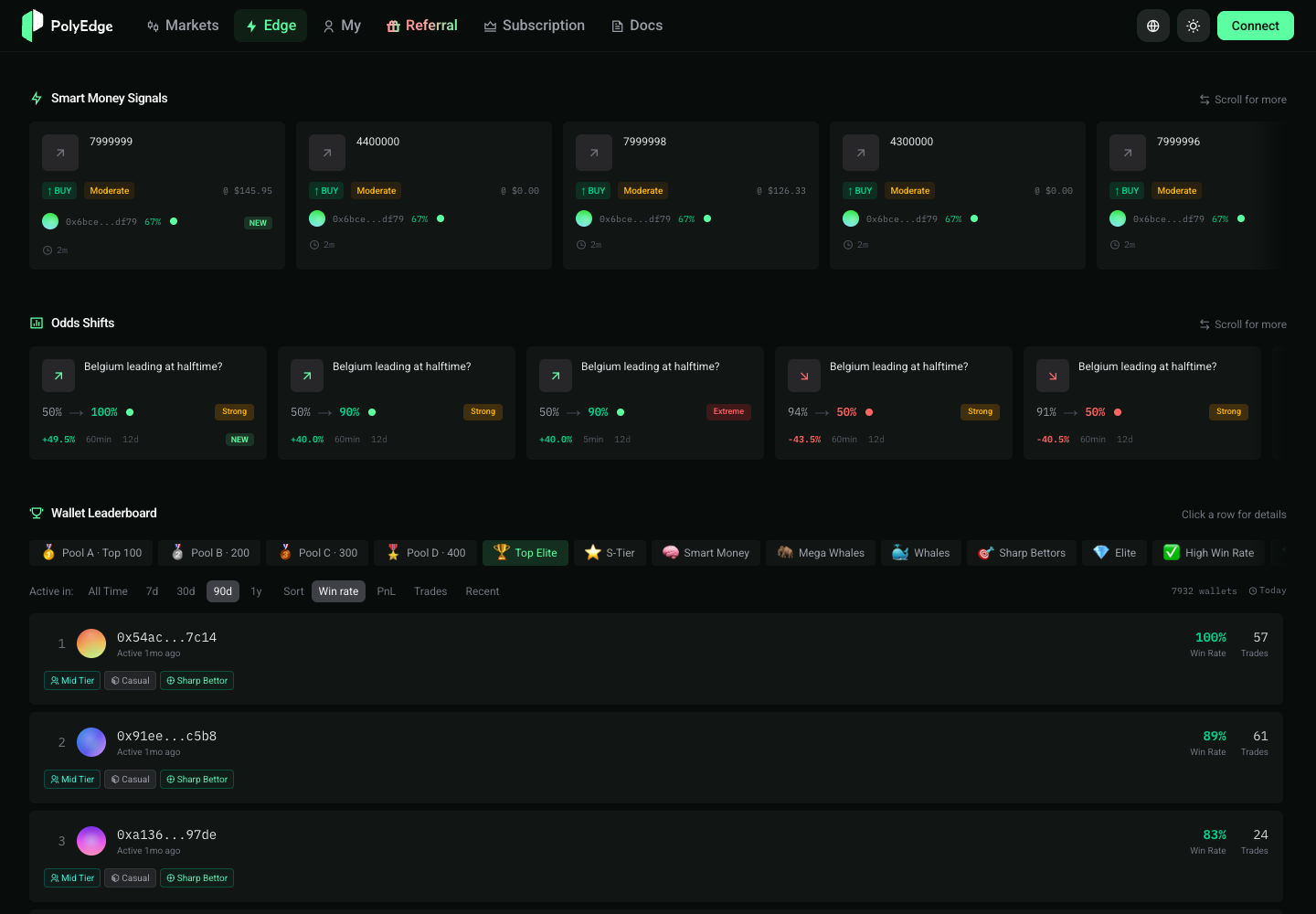Screen dimensions: 1316x914
Task: Click the PolyEdge logo
Action: pos(68,26)
